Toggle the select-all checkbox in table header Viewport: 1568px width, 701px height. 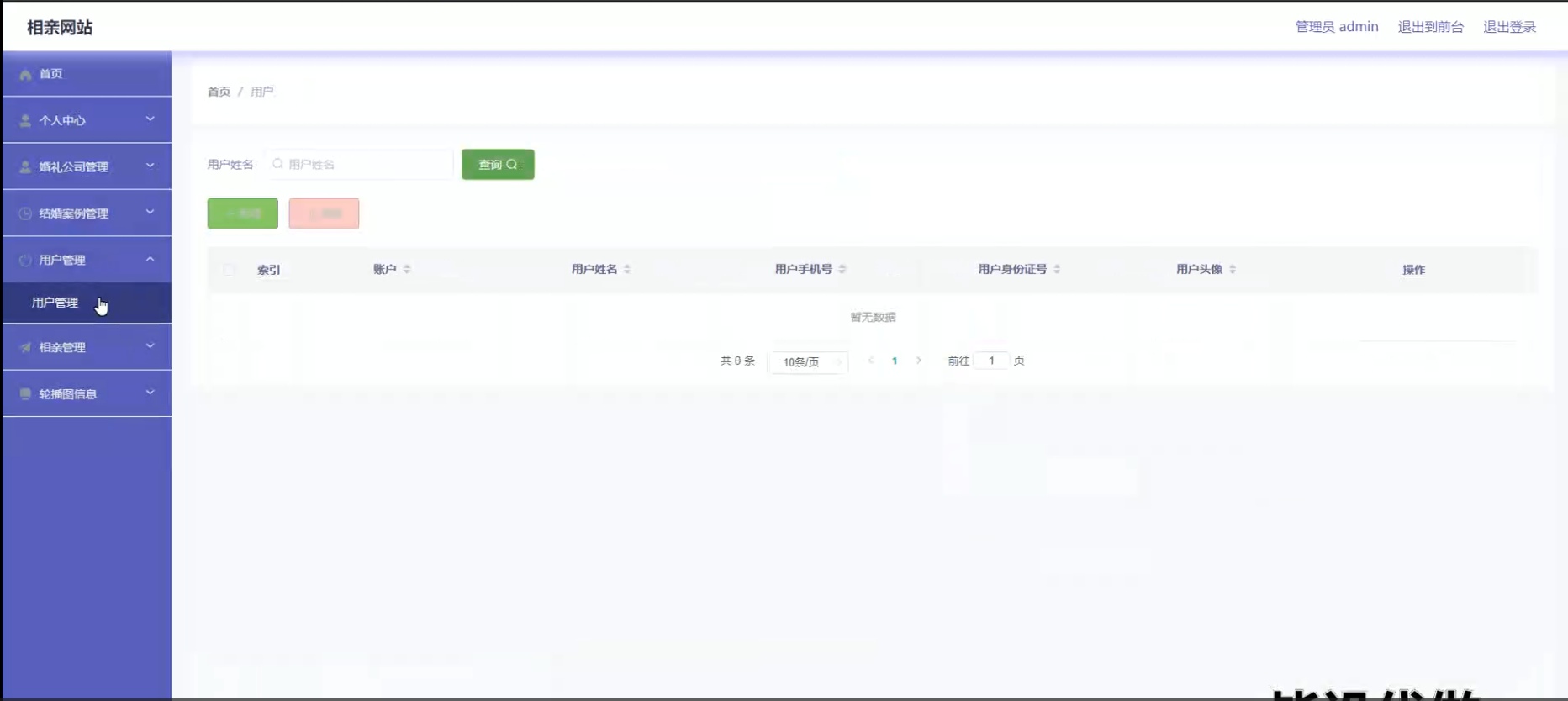coord(229,270)
